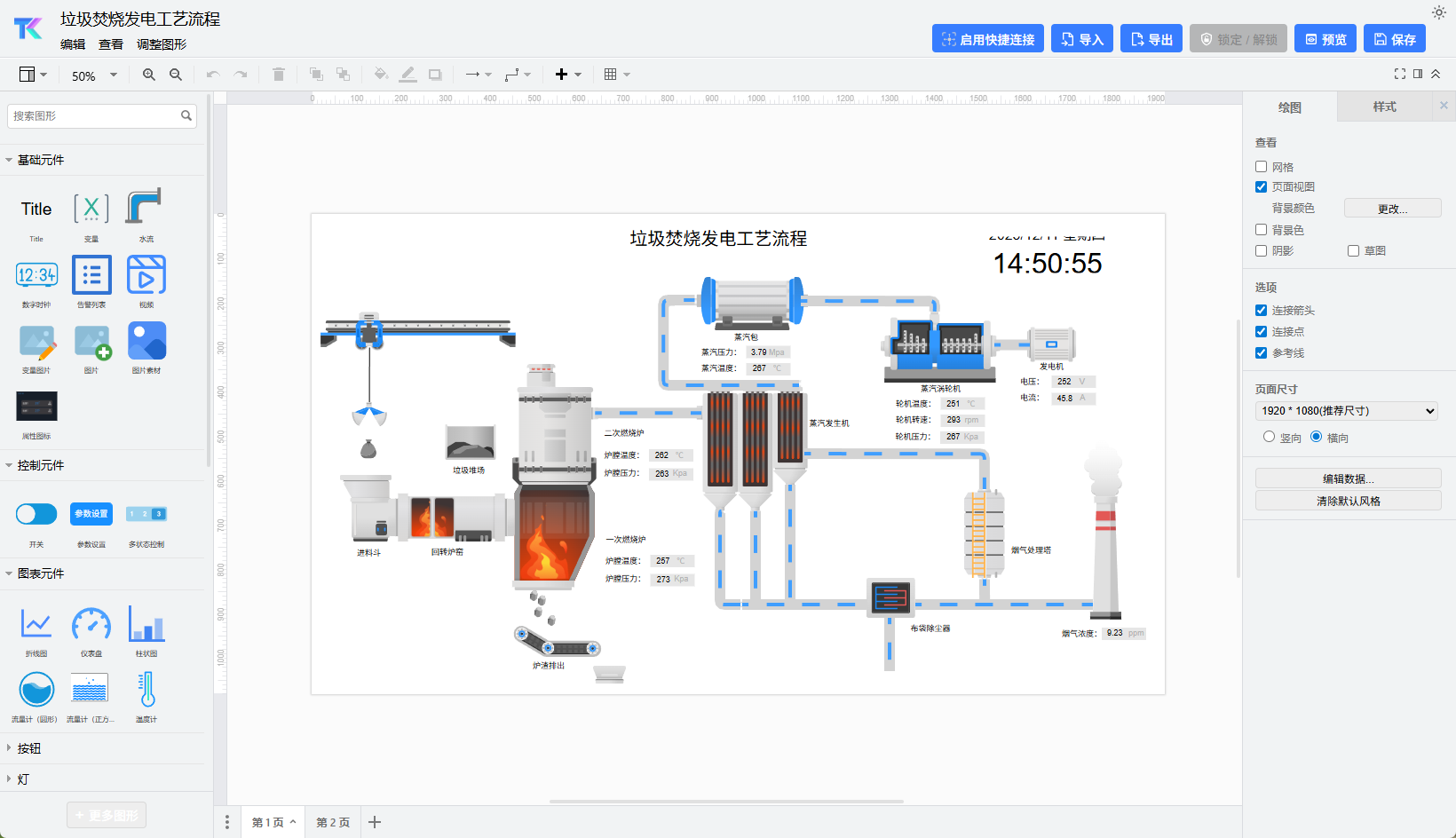1456x838 pixels.
Task: Open the page size dropdown
Action: (x=1346, y=411)
